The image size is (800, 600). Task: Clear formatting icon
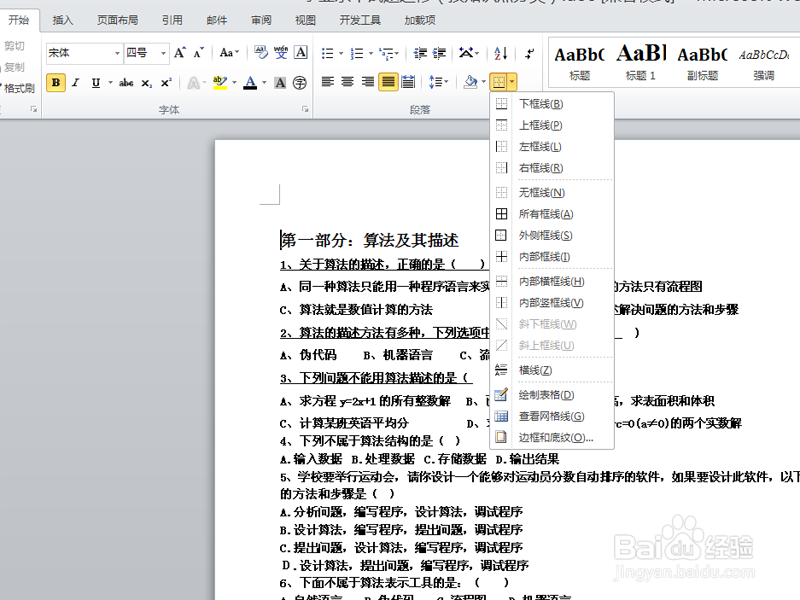pos(261,53)
